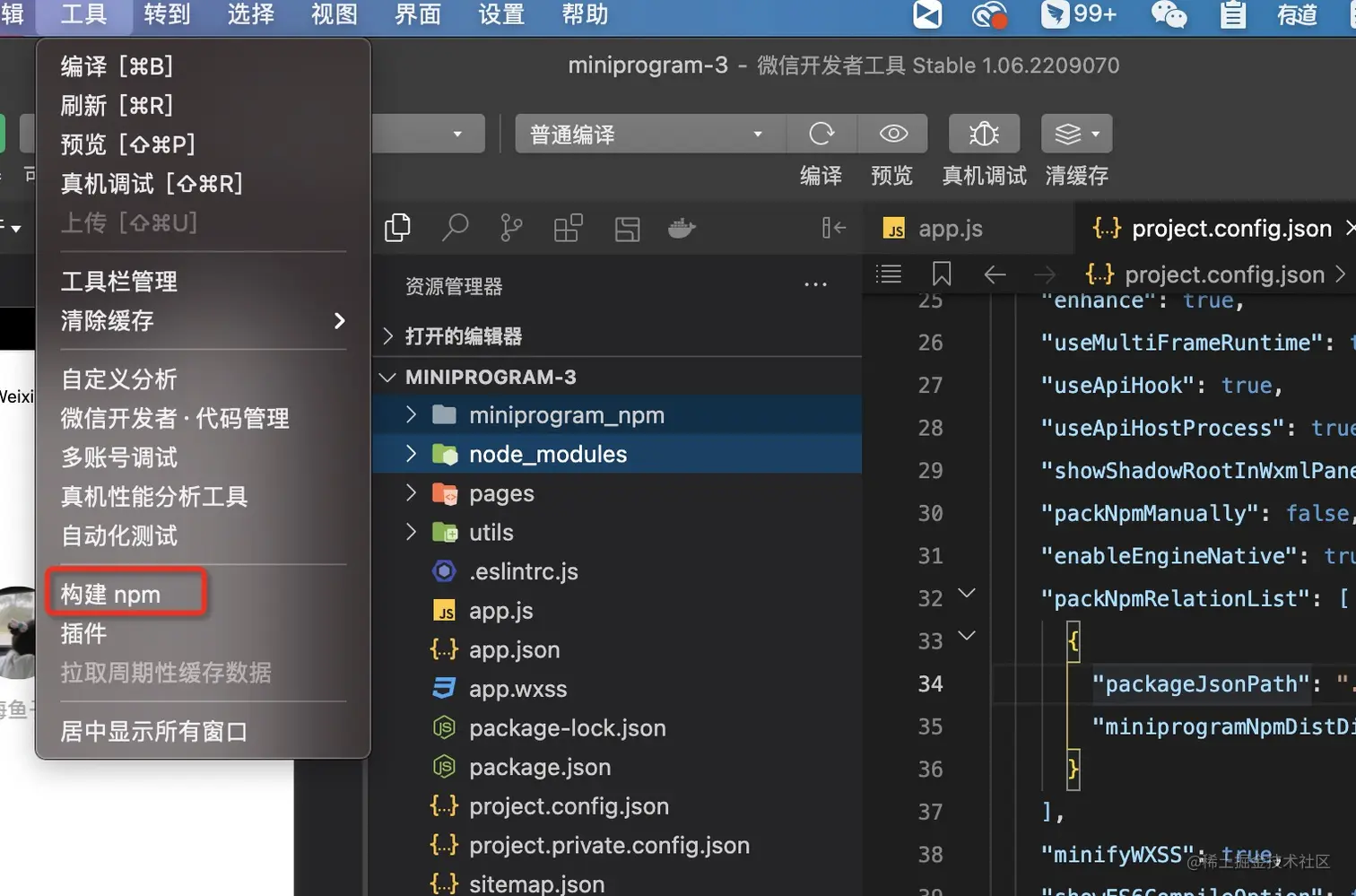Click the outline list icon in editor
This screenshot has height=896, width=1356.
(x=889, y=274)
